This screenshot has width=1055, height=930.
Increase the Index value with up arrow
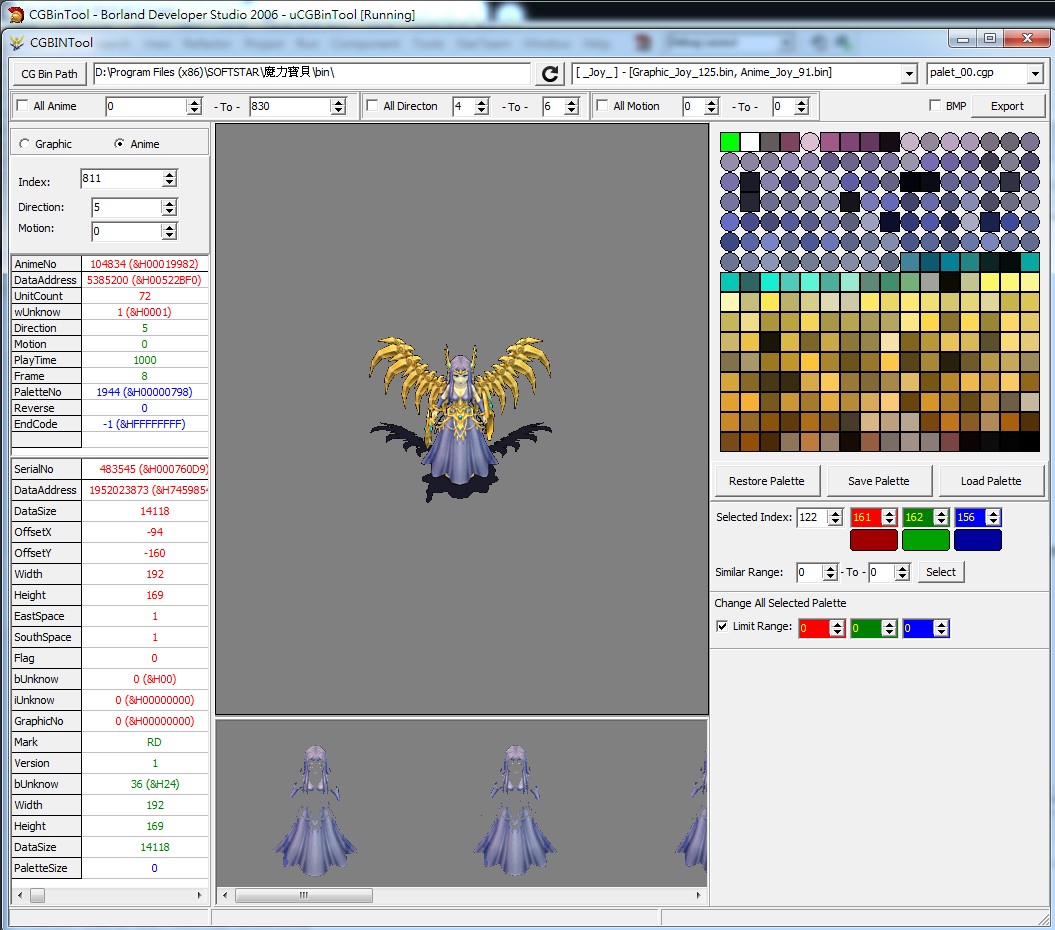point(169,174)
